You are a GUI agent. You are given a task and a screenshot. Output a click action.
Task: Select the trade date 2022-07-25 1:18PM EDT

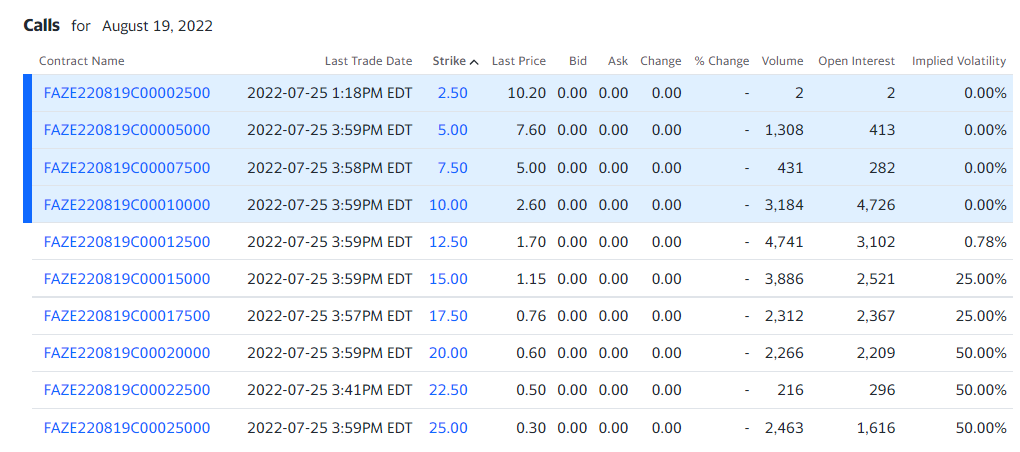pyautogui.click(x=330, y=93)
